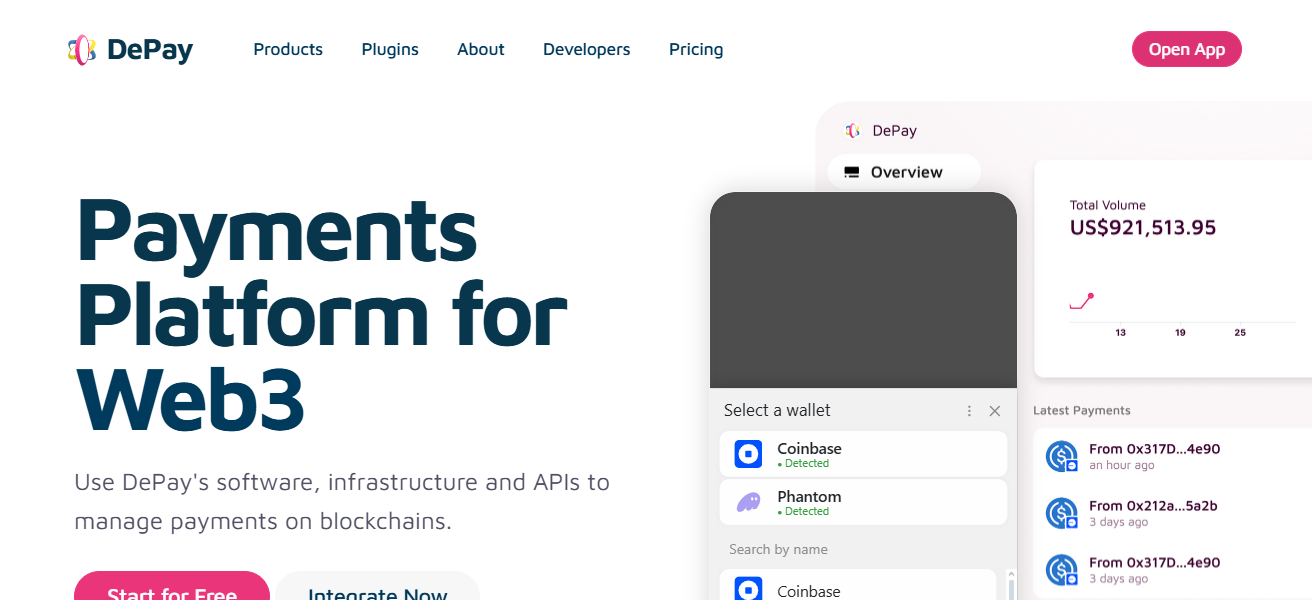Screen dimensions: 1312x600
Task: Click the Coinbase icon below the search field
Action: [x=748, y=590]
